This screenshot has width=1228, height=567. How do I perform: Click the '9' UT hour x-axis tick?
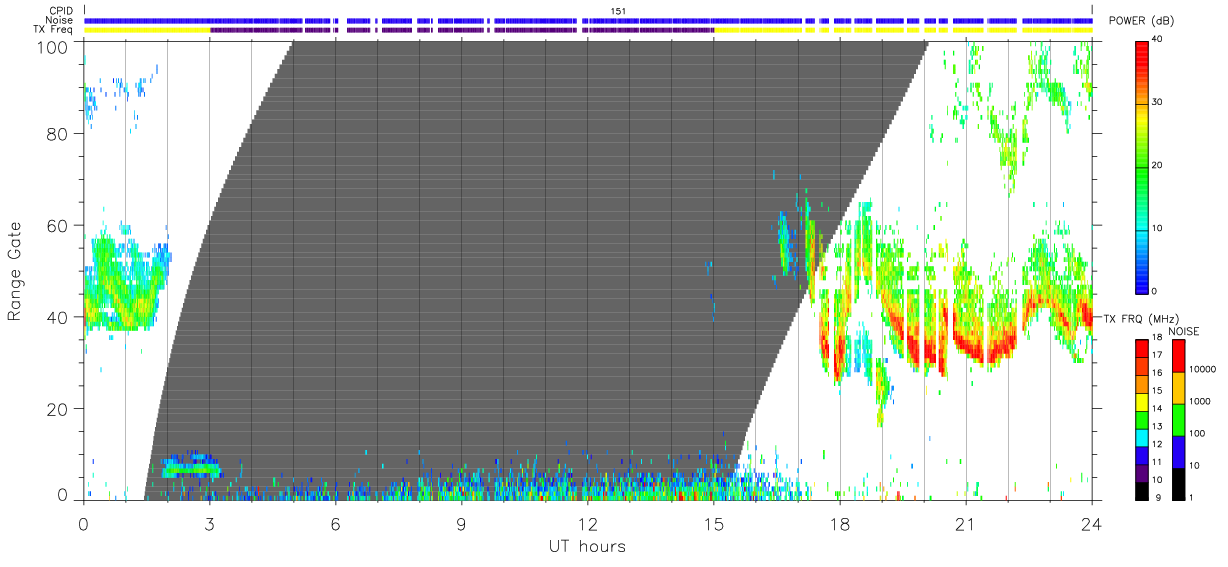pyautogui.click(x=461, y=523)
